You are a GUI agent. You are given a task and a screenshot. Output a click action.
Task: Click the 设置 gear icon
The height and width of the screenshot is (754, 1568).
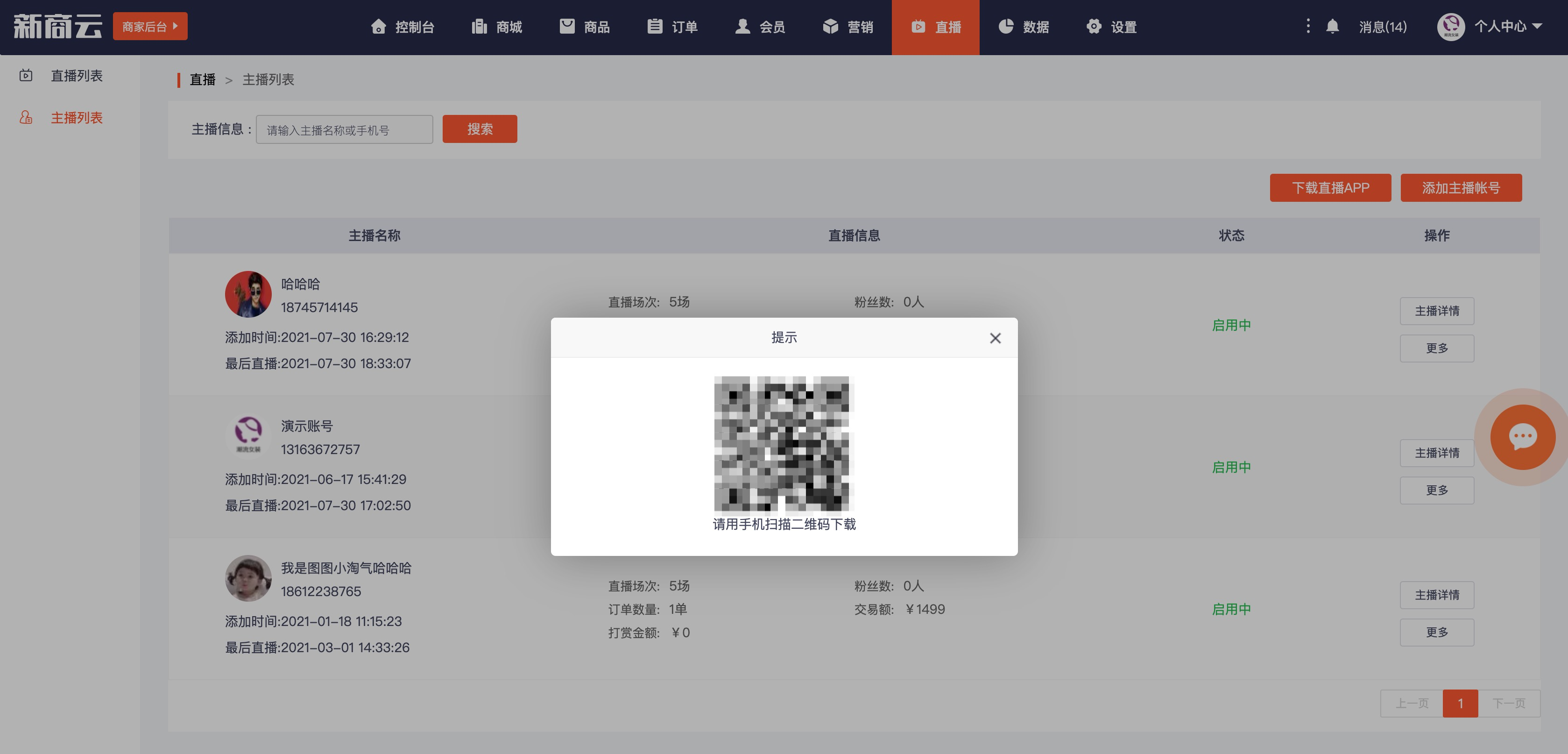coord(1094,27)
